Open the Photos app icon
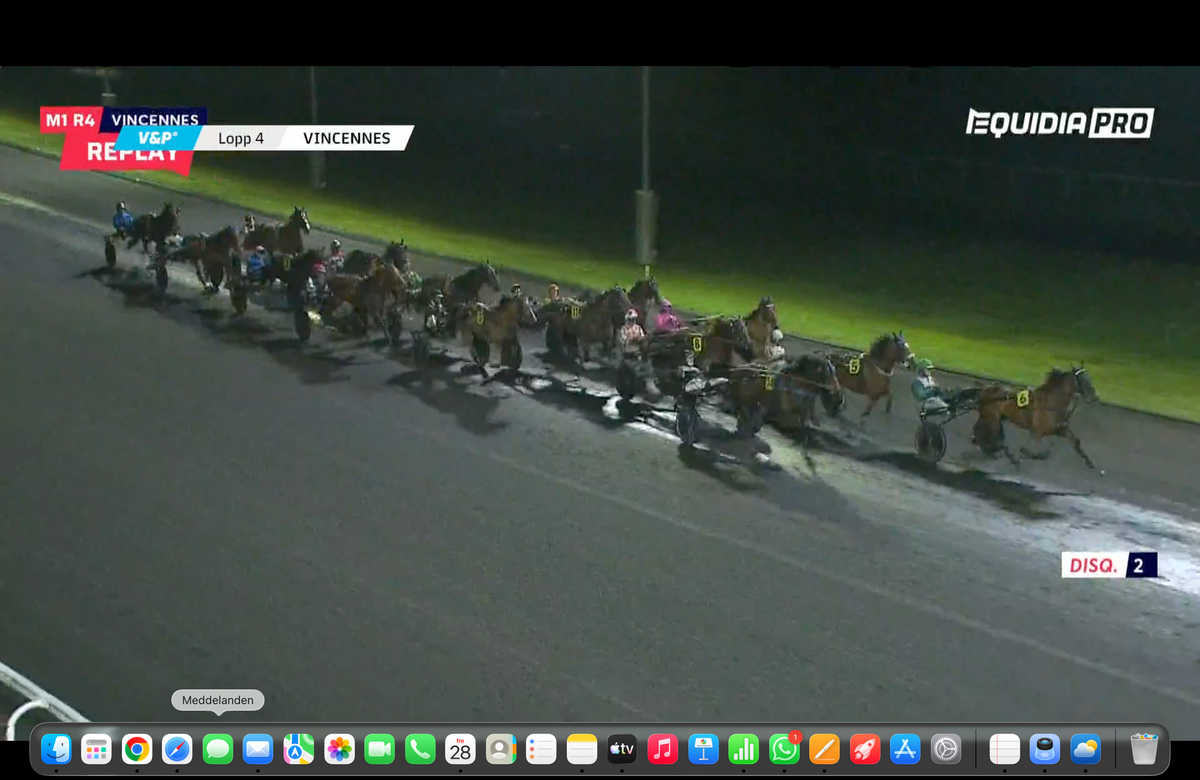The image size is (1200, 780). (x=339, y=748)
